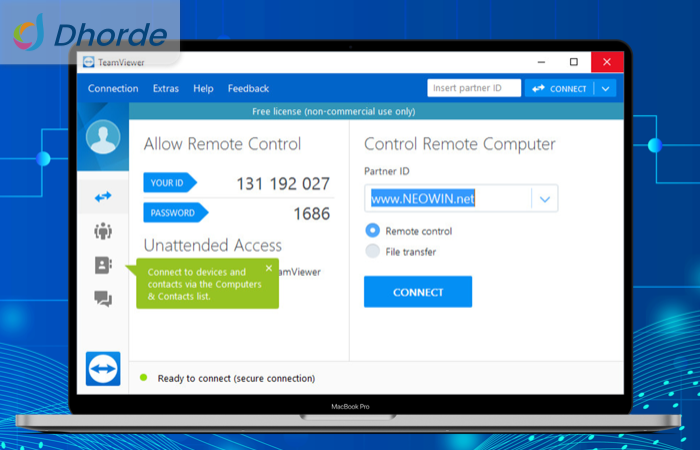Click the Insert partner ID field

tap(474, 88)
